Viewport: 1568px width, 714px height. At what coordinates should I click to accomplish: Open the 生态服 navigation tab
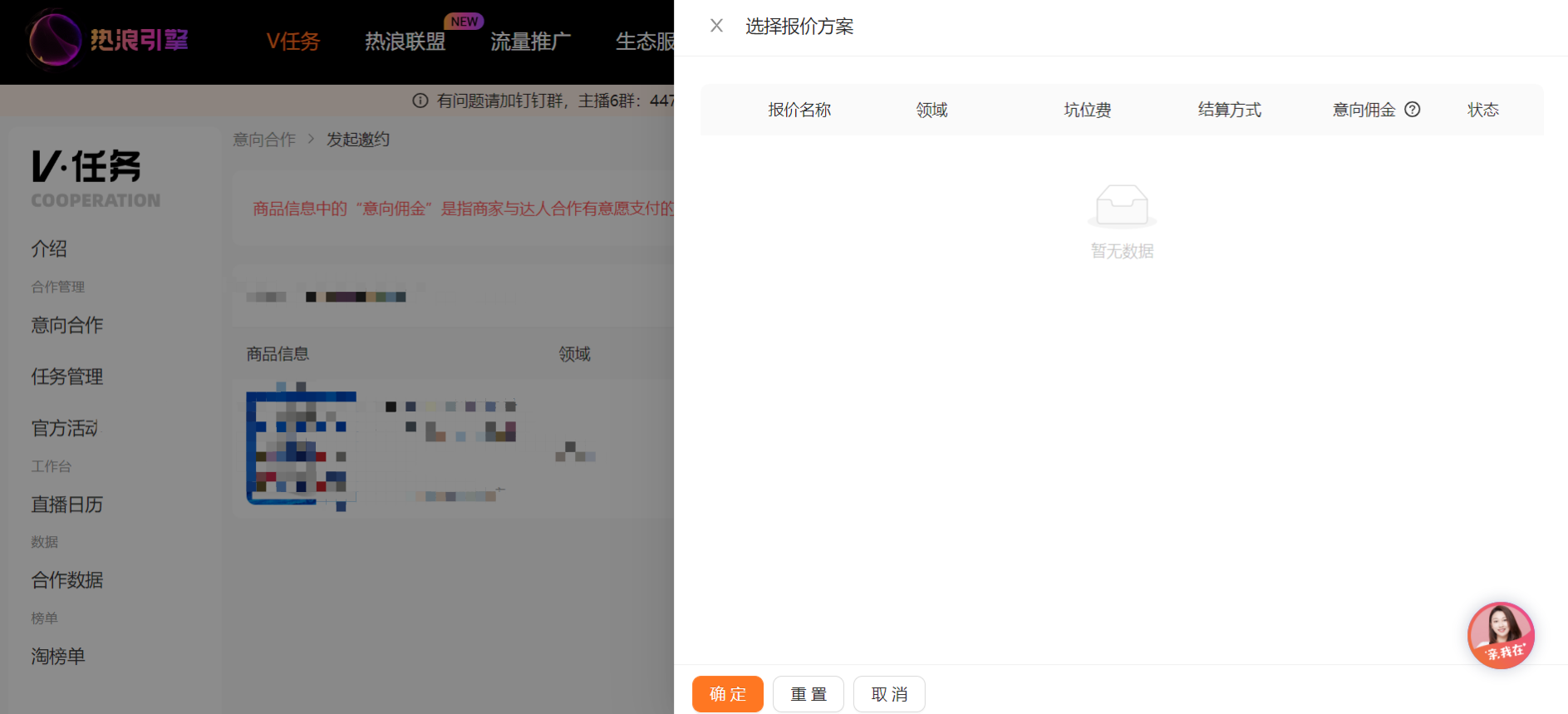pyautogui.click(x=645, y=41)
